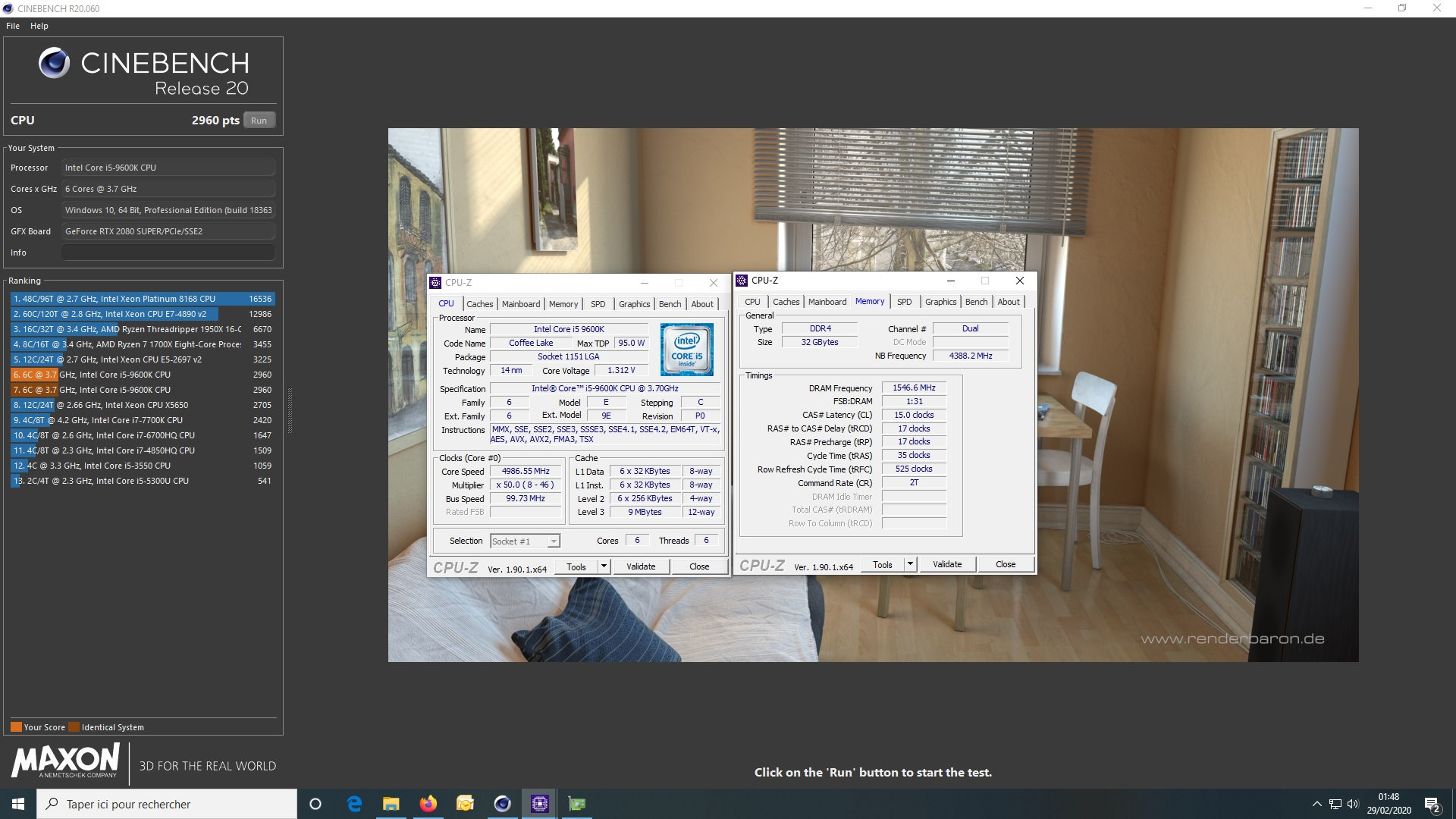Switch to Mainboard tab in left CPU-Z

pos(521,304)
